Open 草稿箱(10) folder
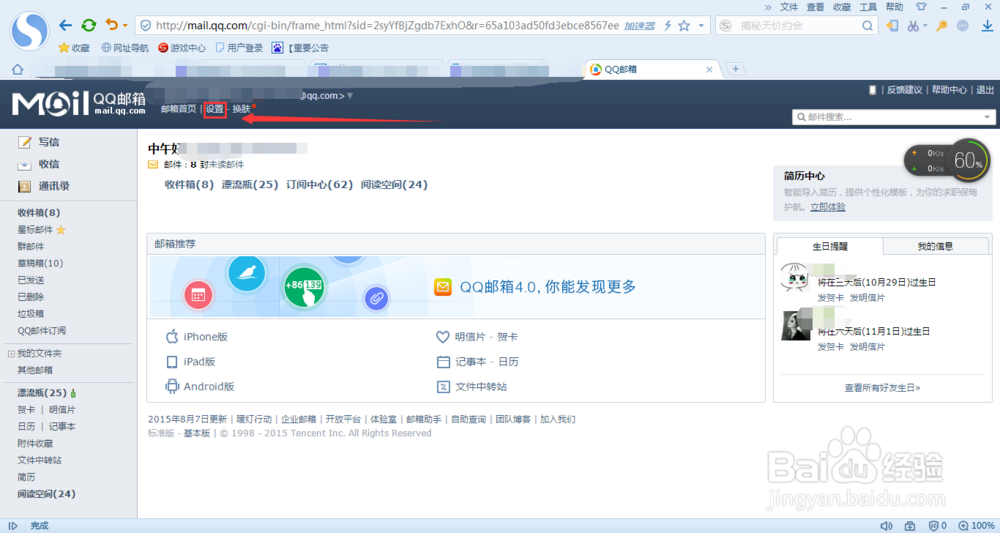Image resolution: width=1000 pixels, height=533 pixels. click(x=40, y=263)
